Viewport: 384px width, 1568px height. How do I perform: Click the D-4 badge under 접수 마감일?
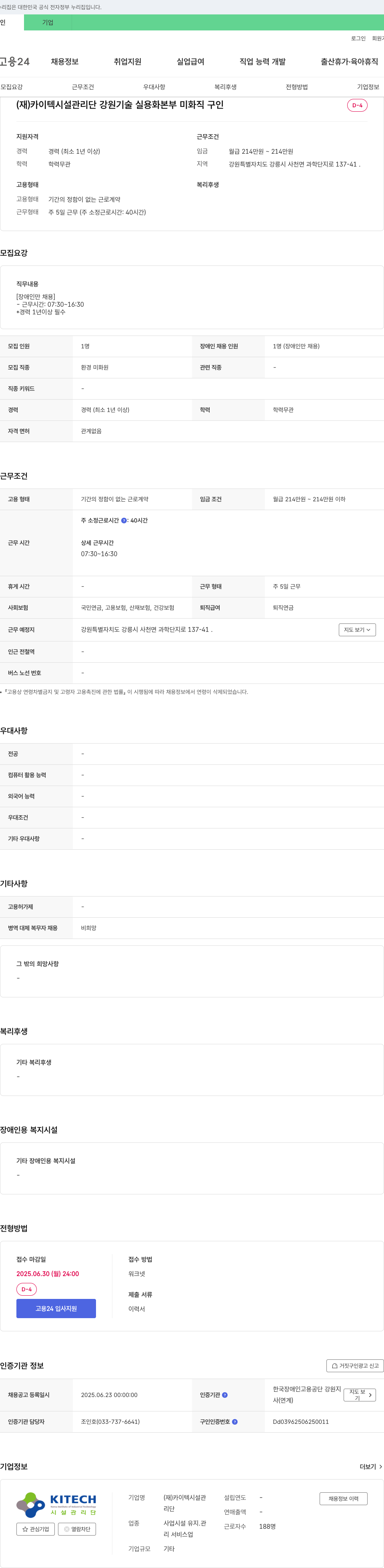[27, 1289]
